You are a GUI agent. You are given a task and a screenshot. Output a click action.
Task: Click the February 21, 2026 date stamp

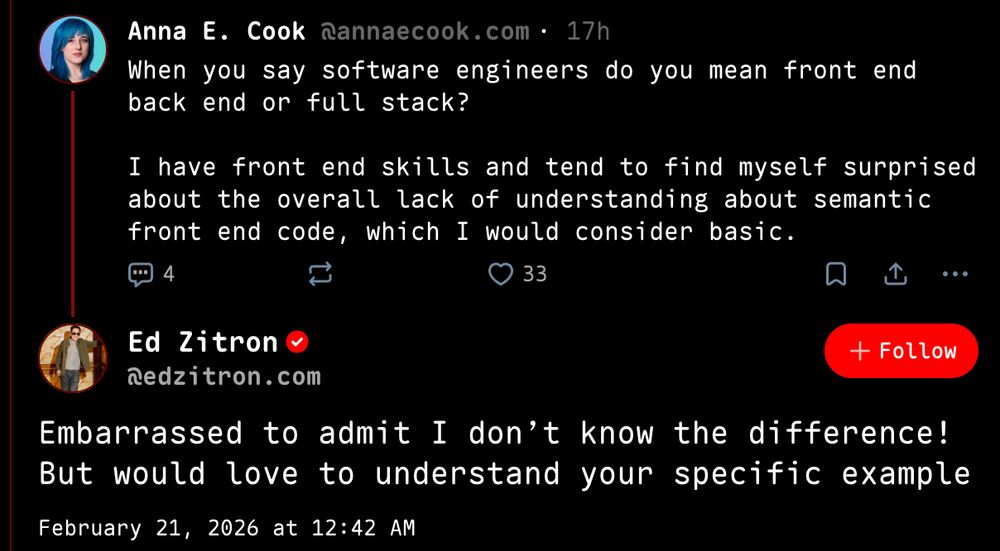[x=226, y=527]
